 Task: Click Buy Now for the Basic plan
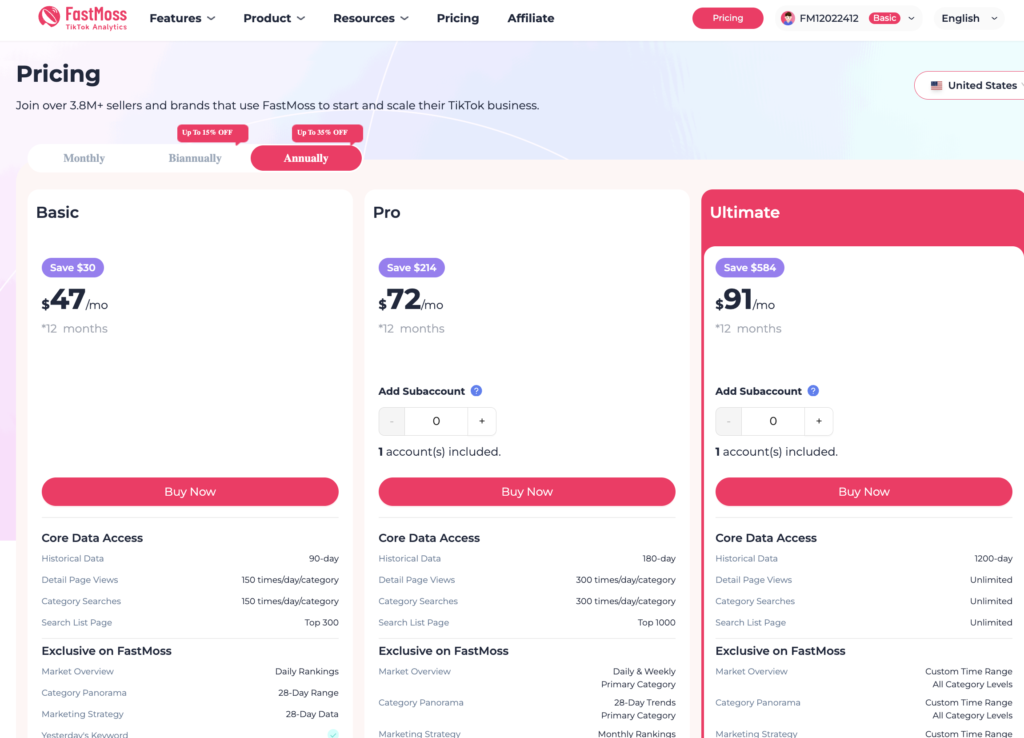190,492
